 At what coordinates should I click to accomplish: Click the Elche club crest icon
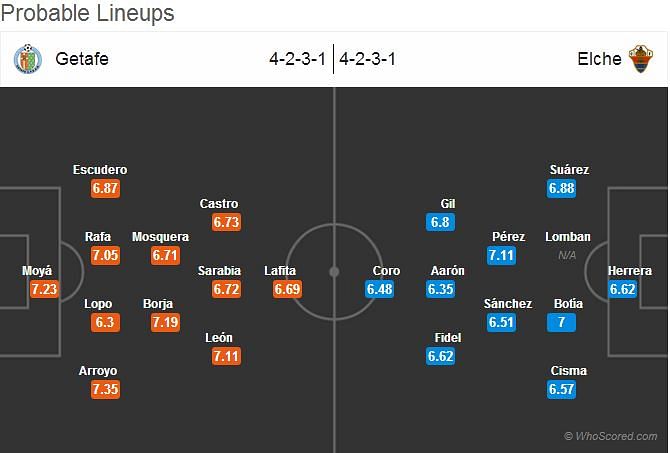[640, 59]
